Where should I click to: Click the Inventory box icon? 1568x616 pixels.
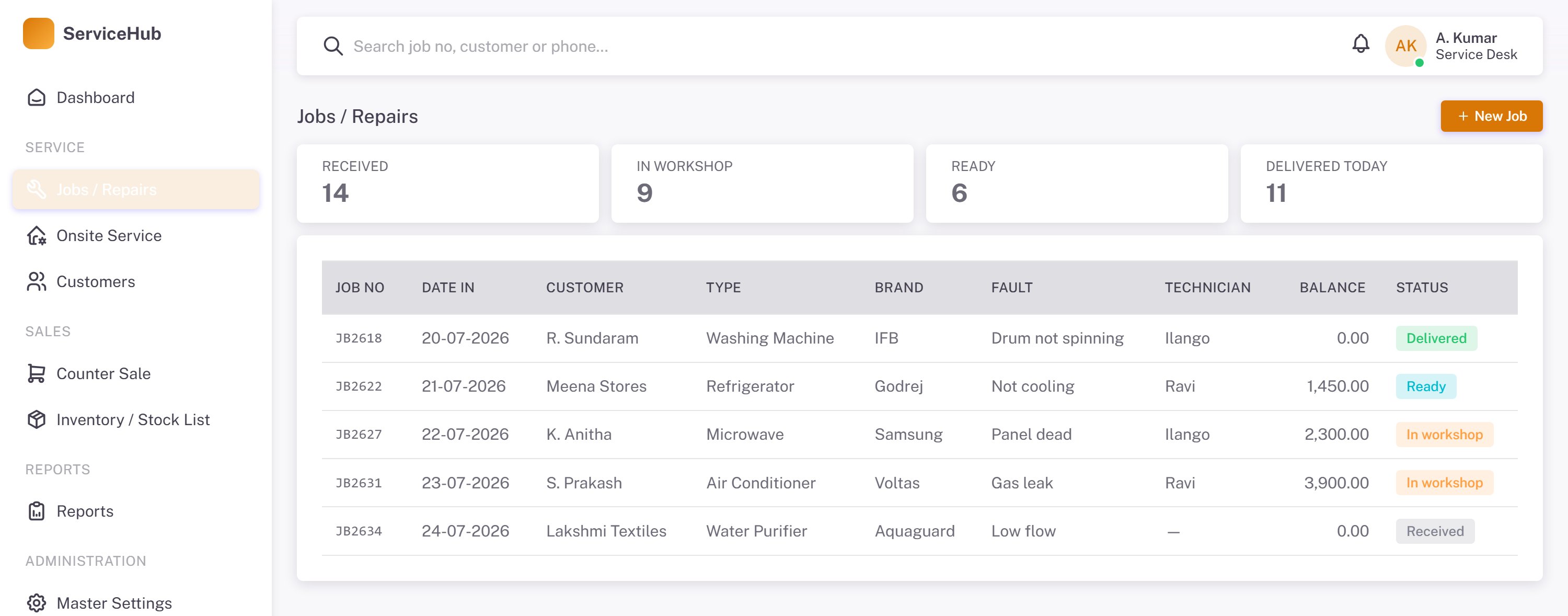(x=37, y=419)
